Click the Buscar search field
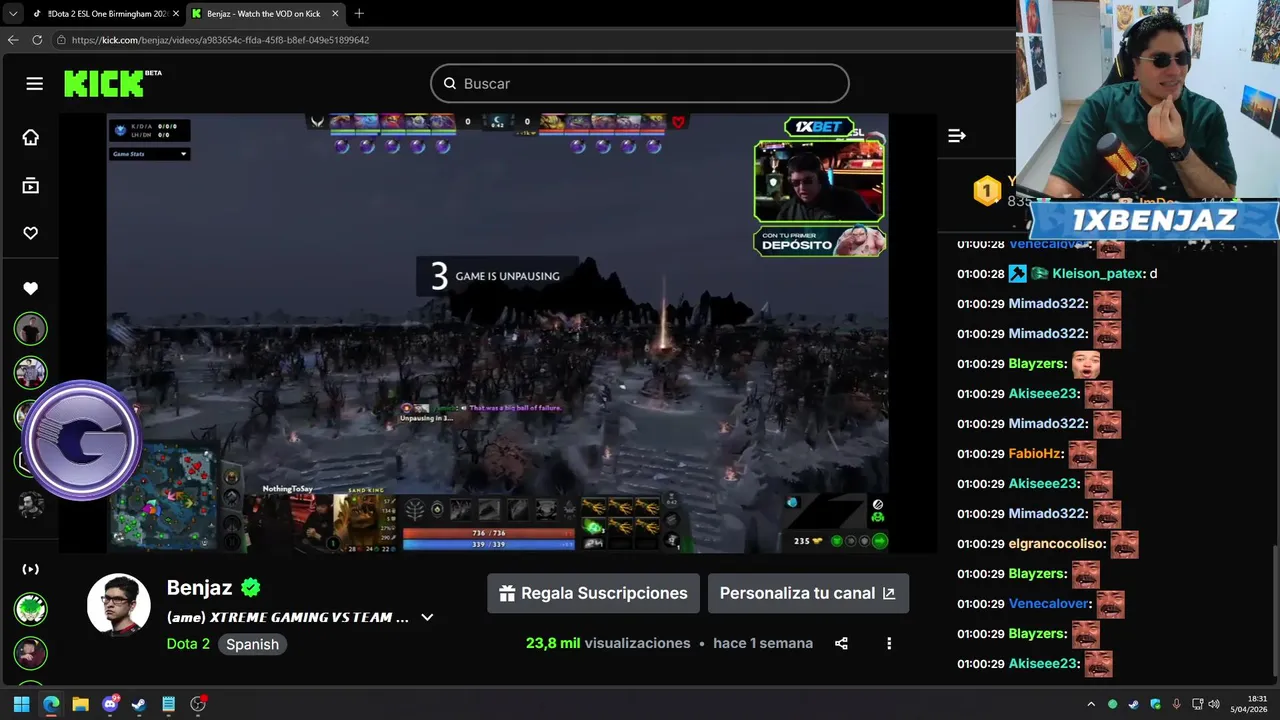Viewport: 1280px width, 720px height. tap(640, 84)
